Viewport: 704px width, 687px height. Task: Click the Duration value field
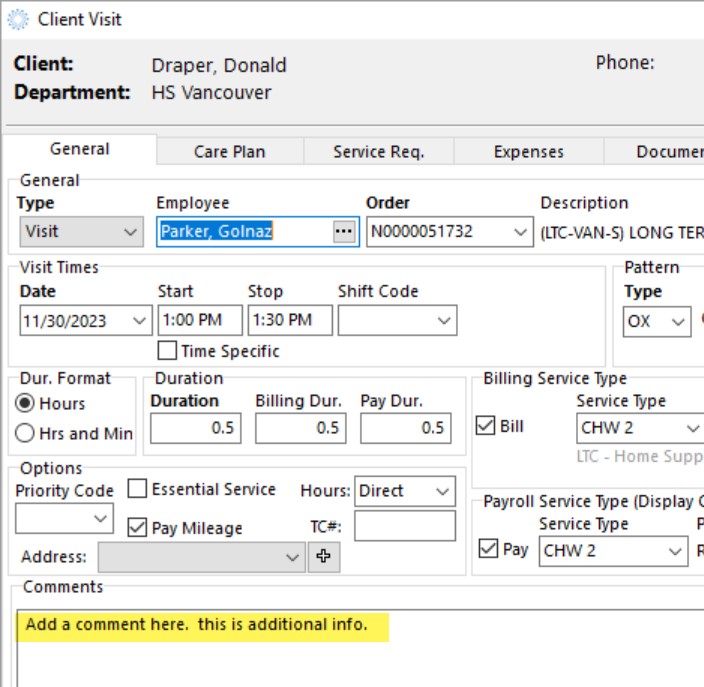(196, 428)
